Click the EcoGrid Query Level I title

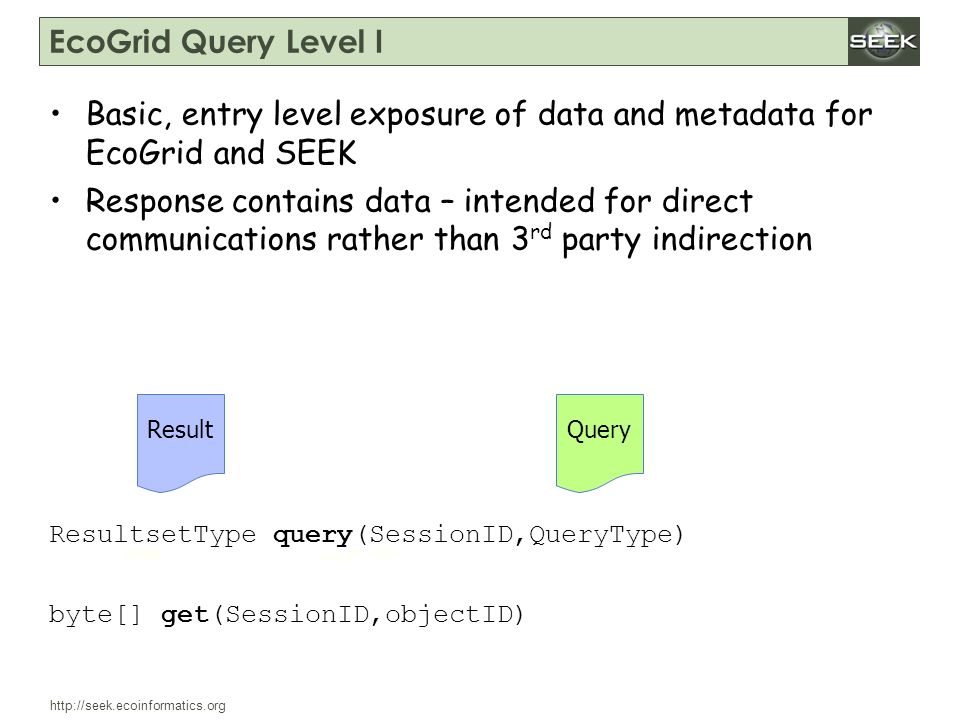click(x=216, y=42)
